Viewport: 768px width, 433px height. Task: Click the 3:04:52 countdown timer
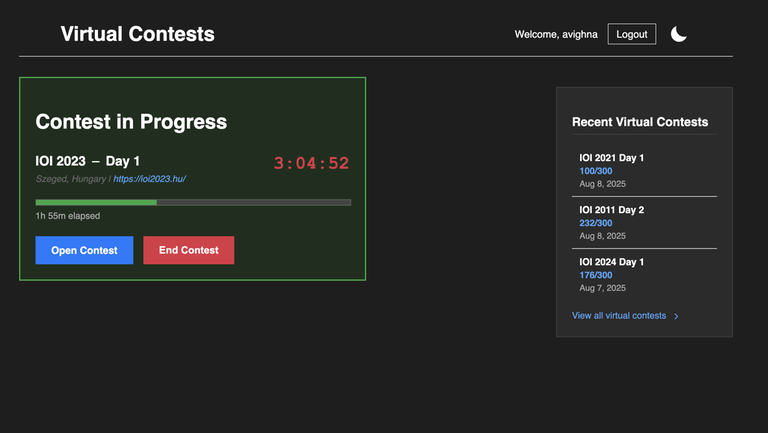(x=311, y=163)
